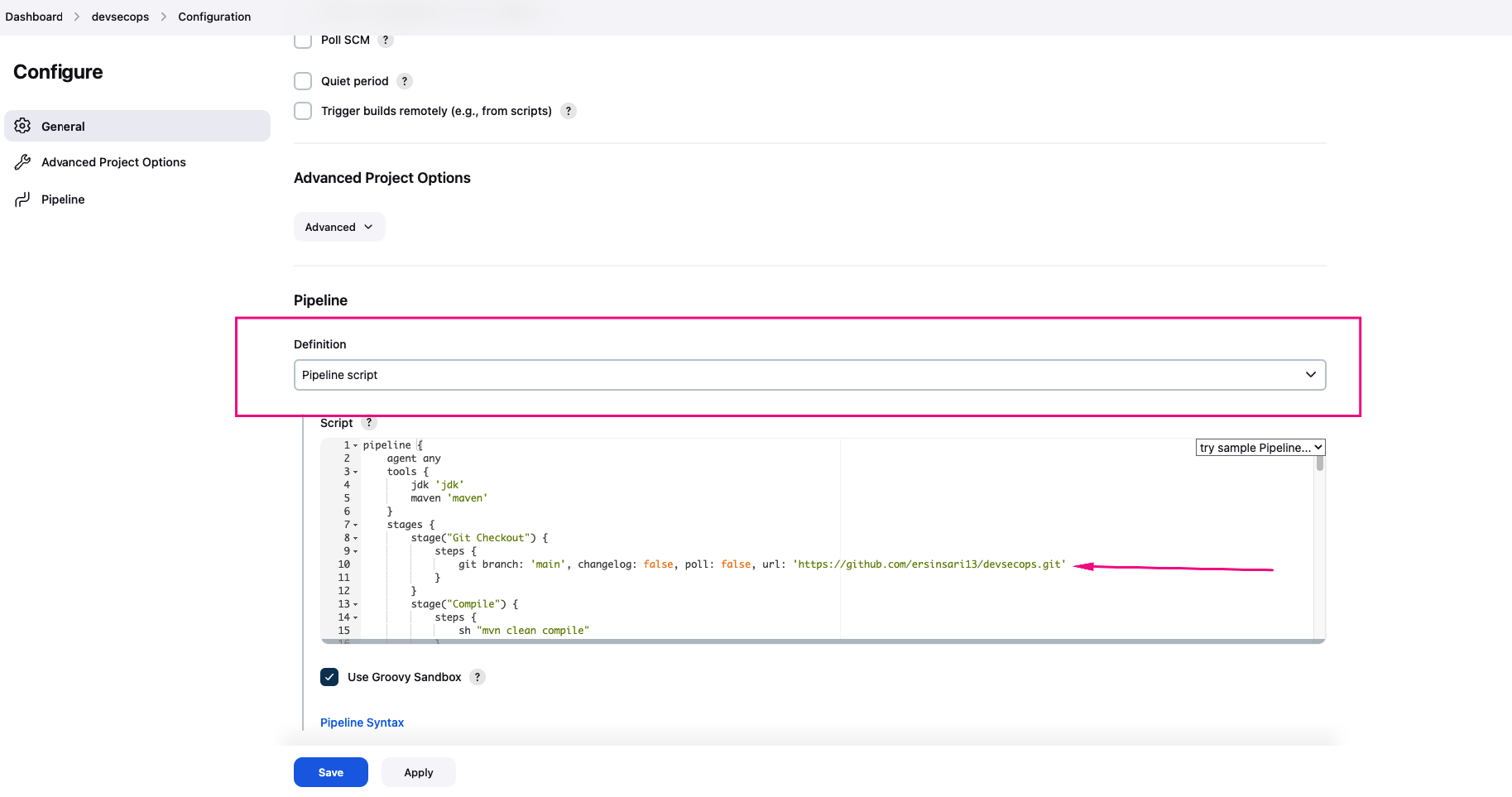
Task: Open help for Quiet period
Action: 405,81
